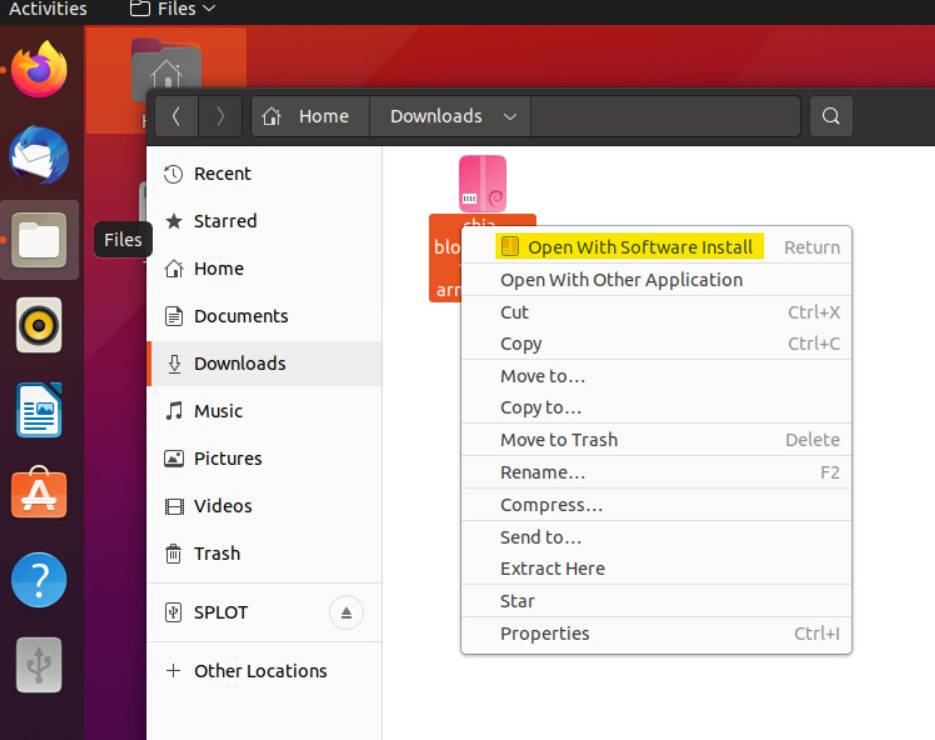
Task: Click the pink chia file thumbnail
Action: 483,182
